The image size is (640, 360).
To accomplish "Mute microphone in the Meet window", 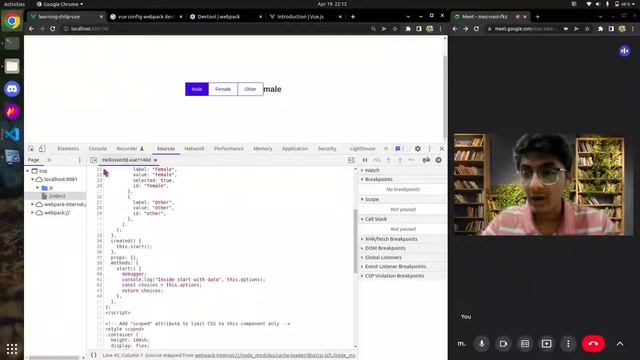I will 482,344.
